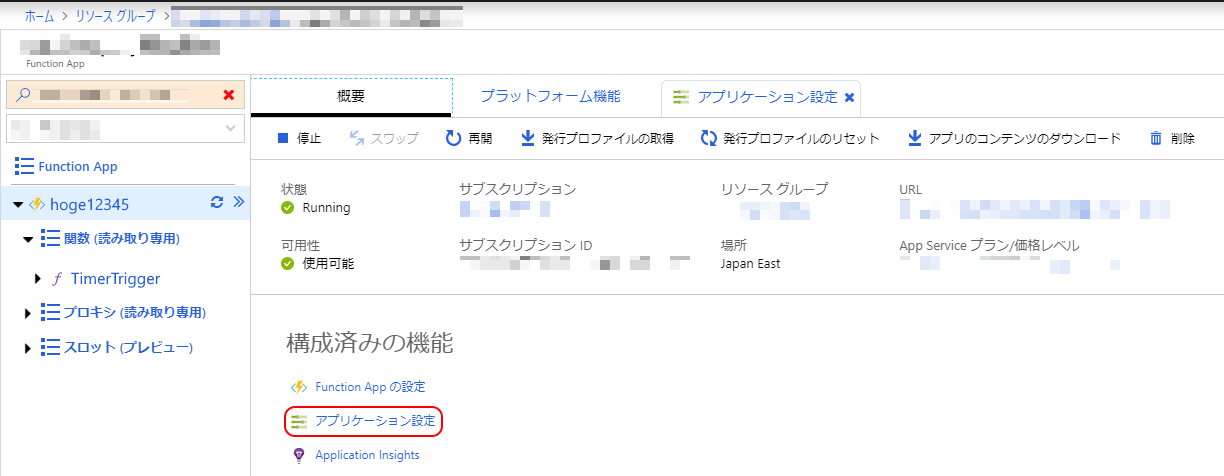Click アプリのコンテンツのダウンロード
The image size is (1224, 476).
click(1014, 138)
